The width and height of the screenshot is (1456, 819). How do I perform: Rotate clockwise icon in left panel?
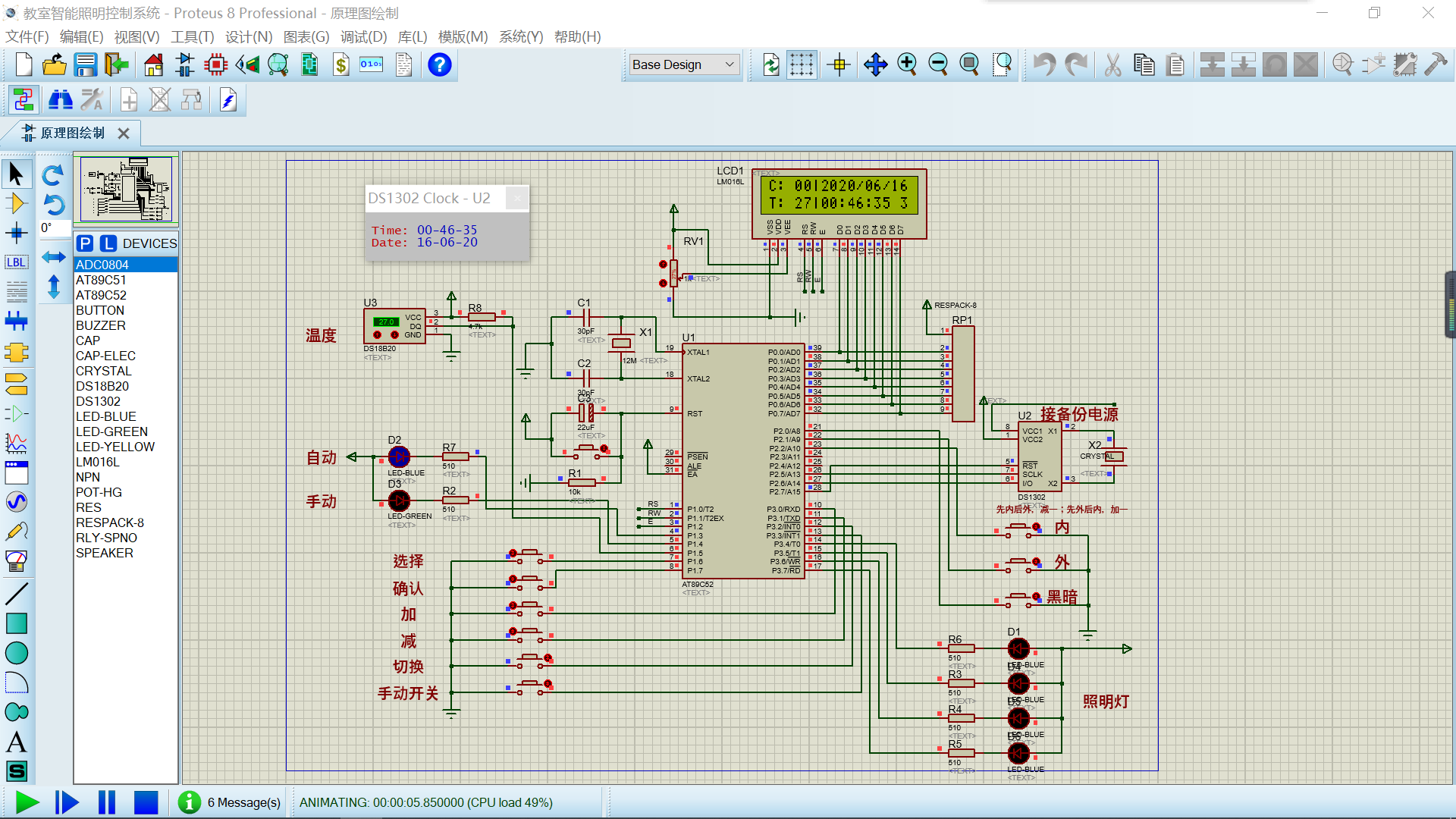[x=53, y=175]
